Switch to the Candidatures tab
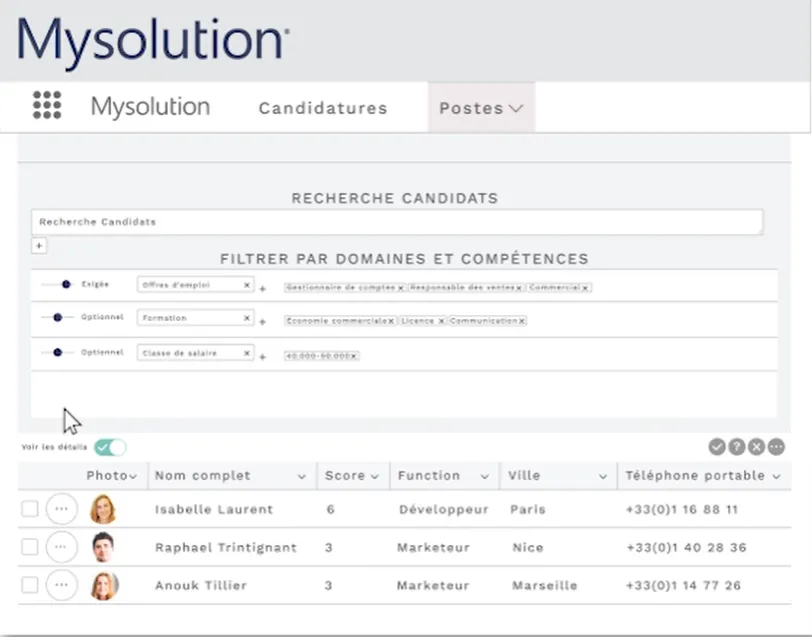The height and width of the screenshot is (637, 812). click(x=322, y=107)
